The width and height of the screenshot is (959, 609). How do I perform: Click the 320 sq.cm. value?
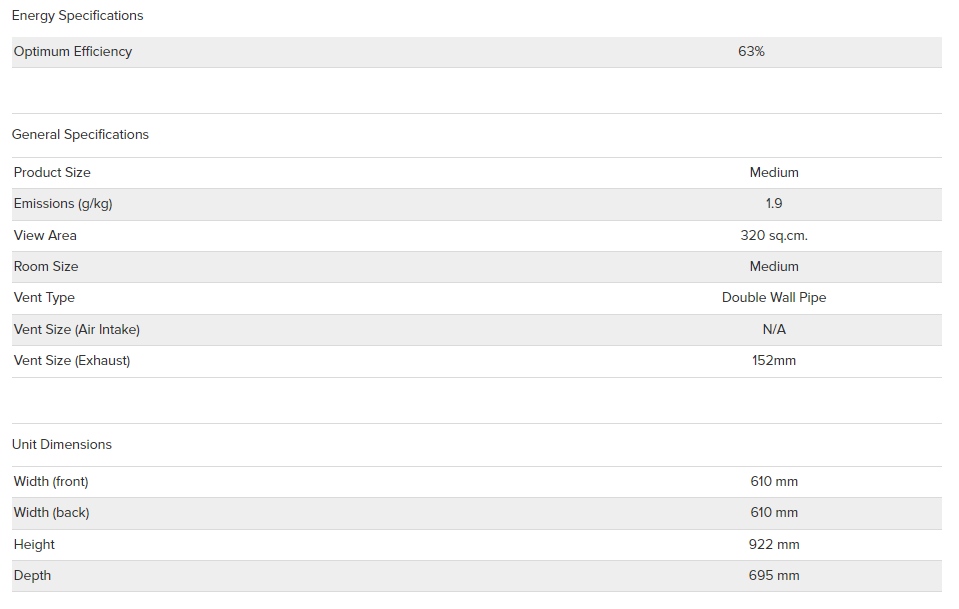tap(774, 235)
